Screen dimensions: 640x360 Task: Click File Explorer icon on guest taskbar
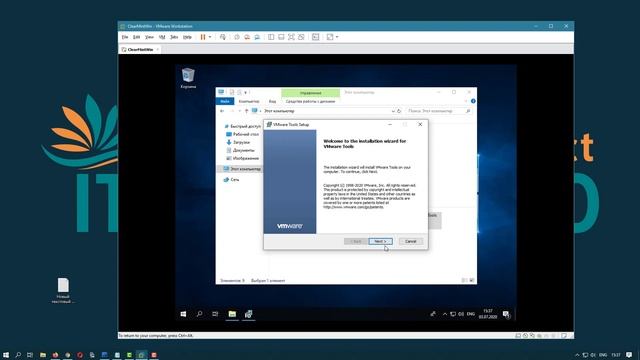232,314
